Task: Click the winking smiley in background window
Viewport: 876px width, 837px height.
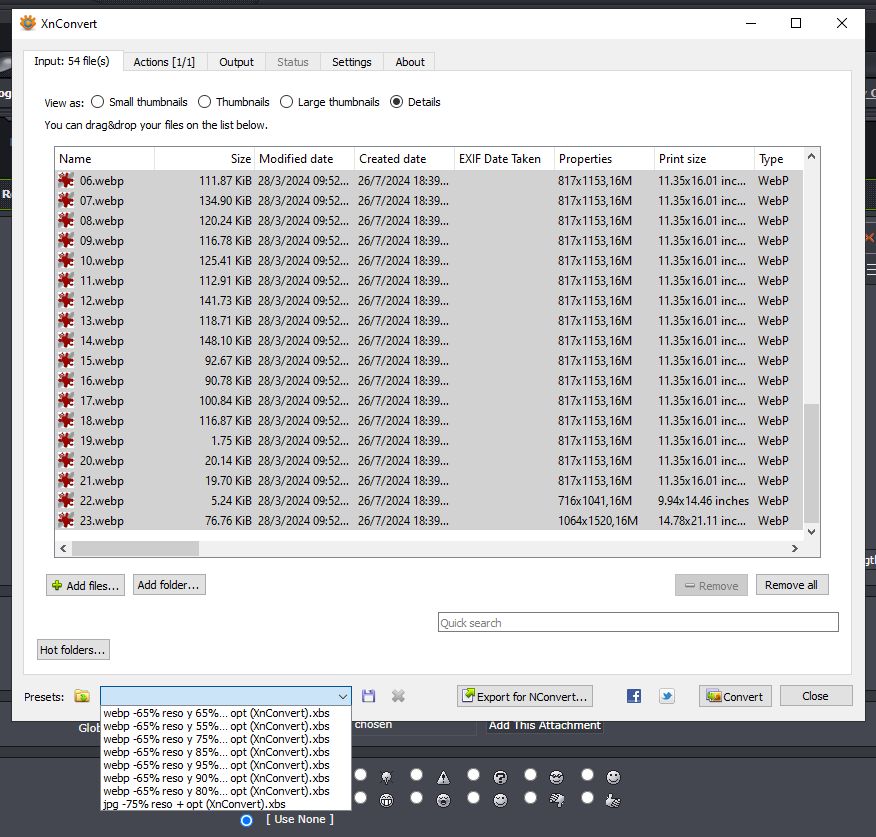Action: [500, 800]
